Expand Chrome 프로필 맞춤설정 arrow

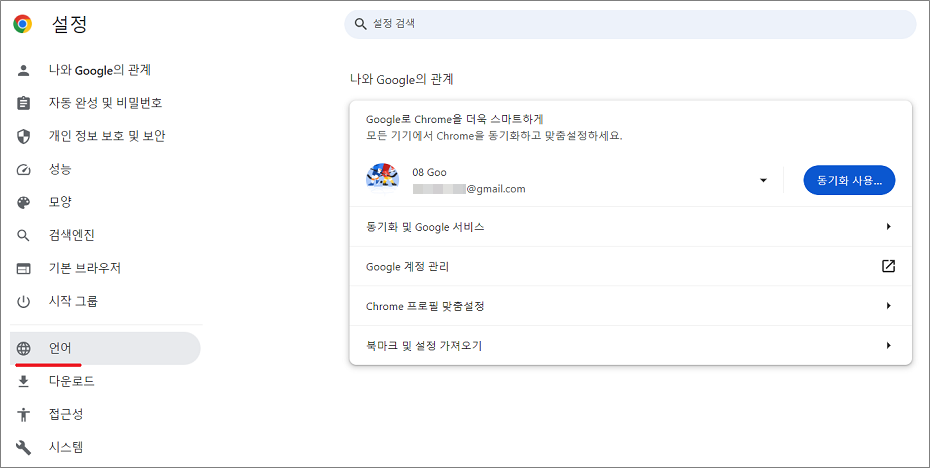coord(888,306)
